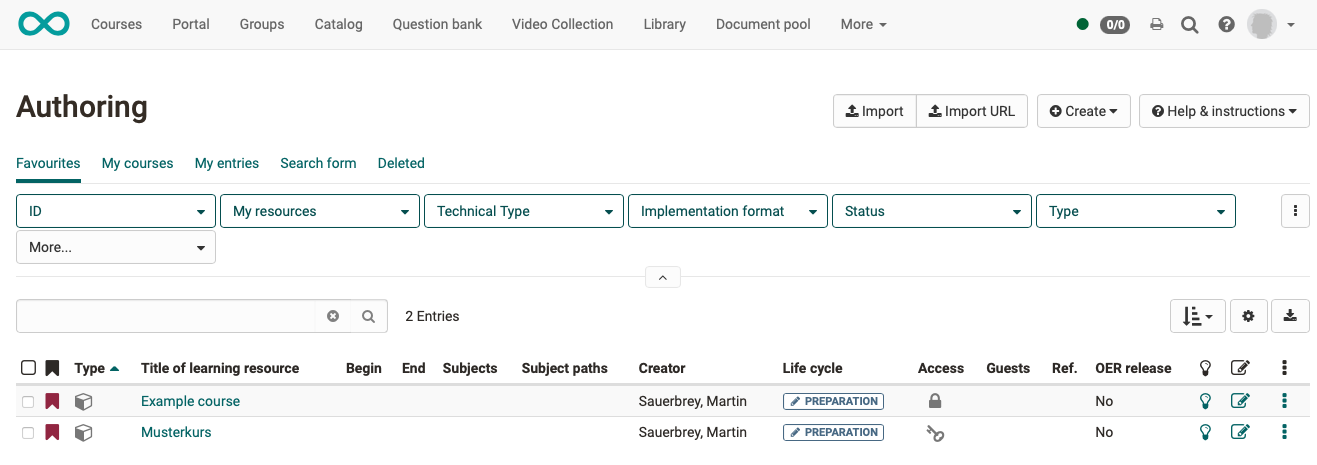The image size is (1317, 465).
Task: Open Question bank in top navigation
Action: pos(437,24)
